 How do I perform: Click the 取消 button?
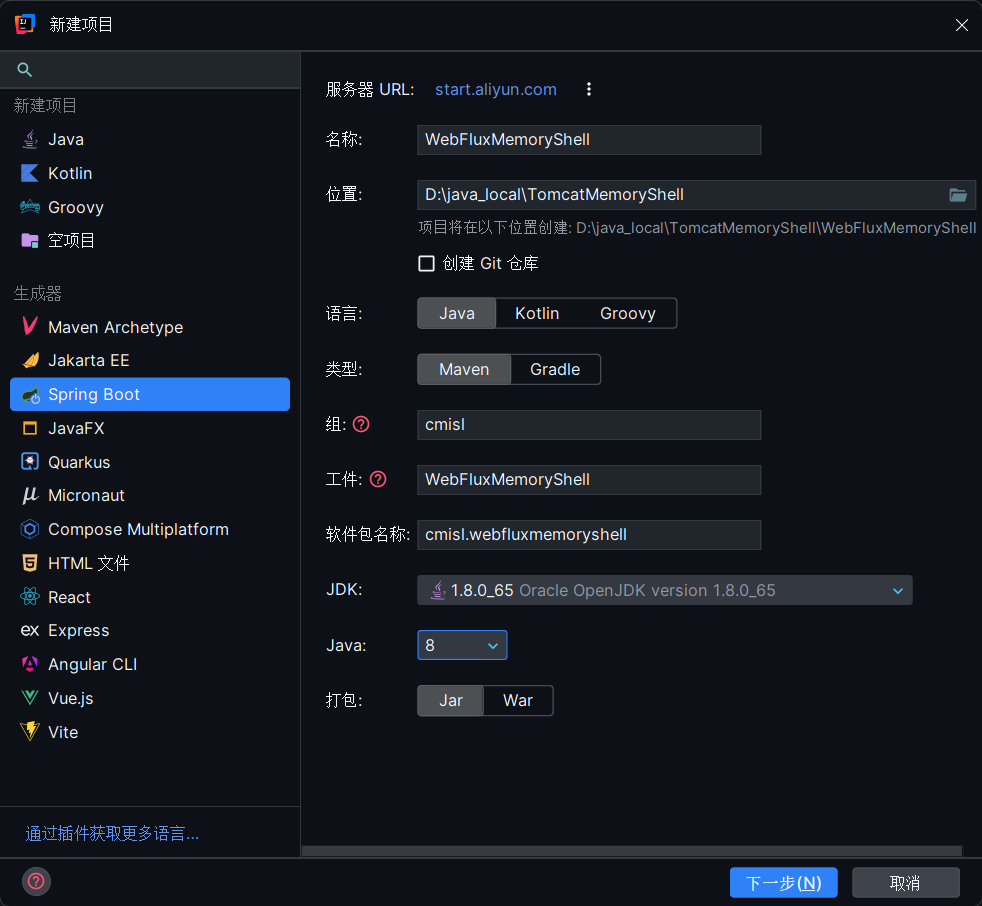pyautogui.click(x=906, y=883)
